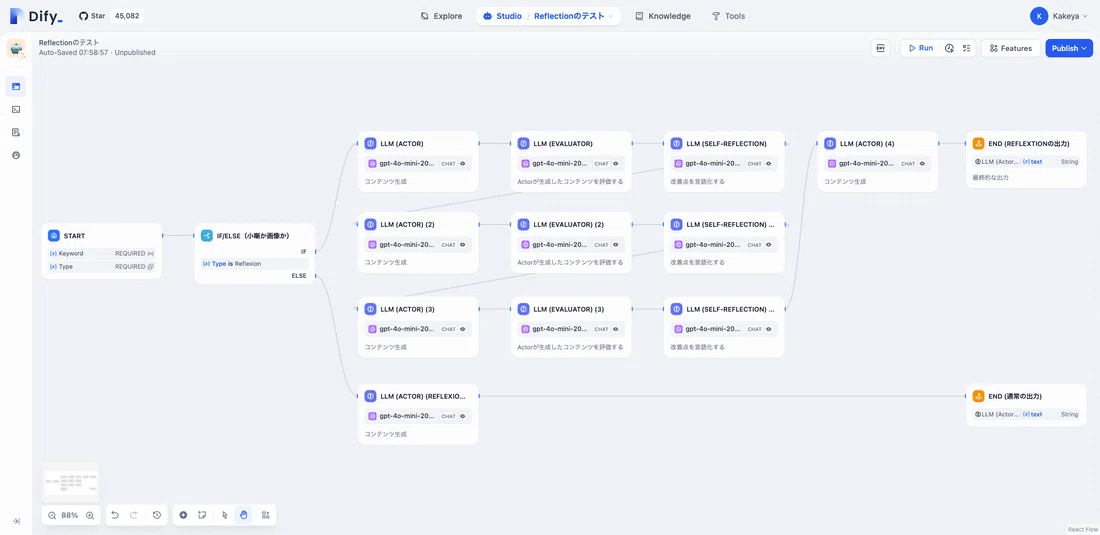
Task: Expand the left sidebar arrow
Action: point(16,521)
